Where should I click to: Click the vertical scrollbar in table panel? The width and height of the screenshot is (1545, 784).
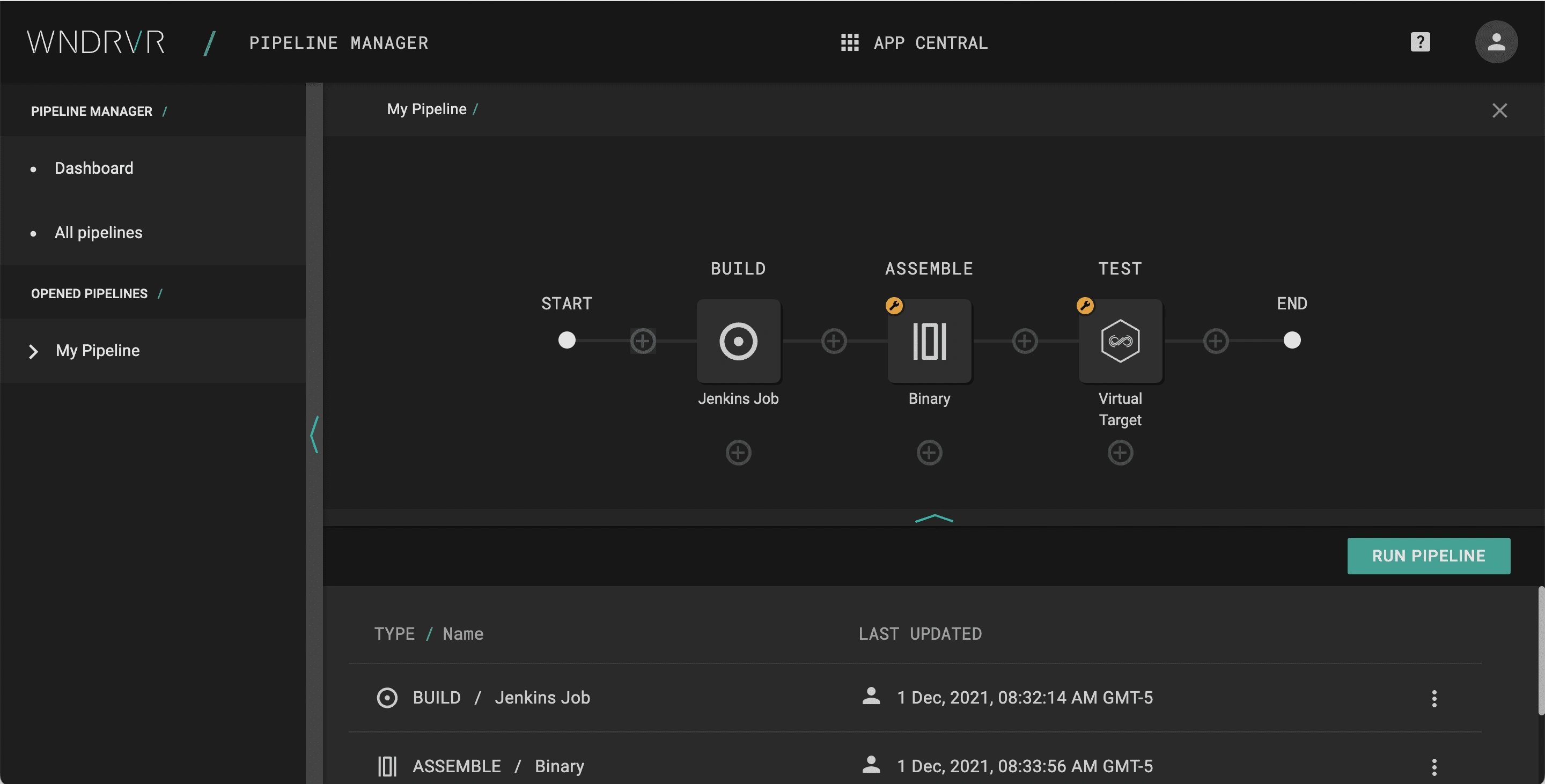[x=1540, y=651]
